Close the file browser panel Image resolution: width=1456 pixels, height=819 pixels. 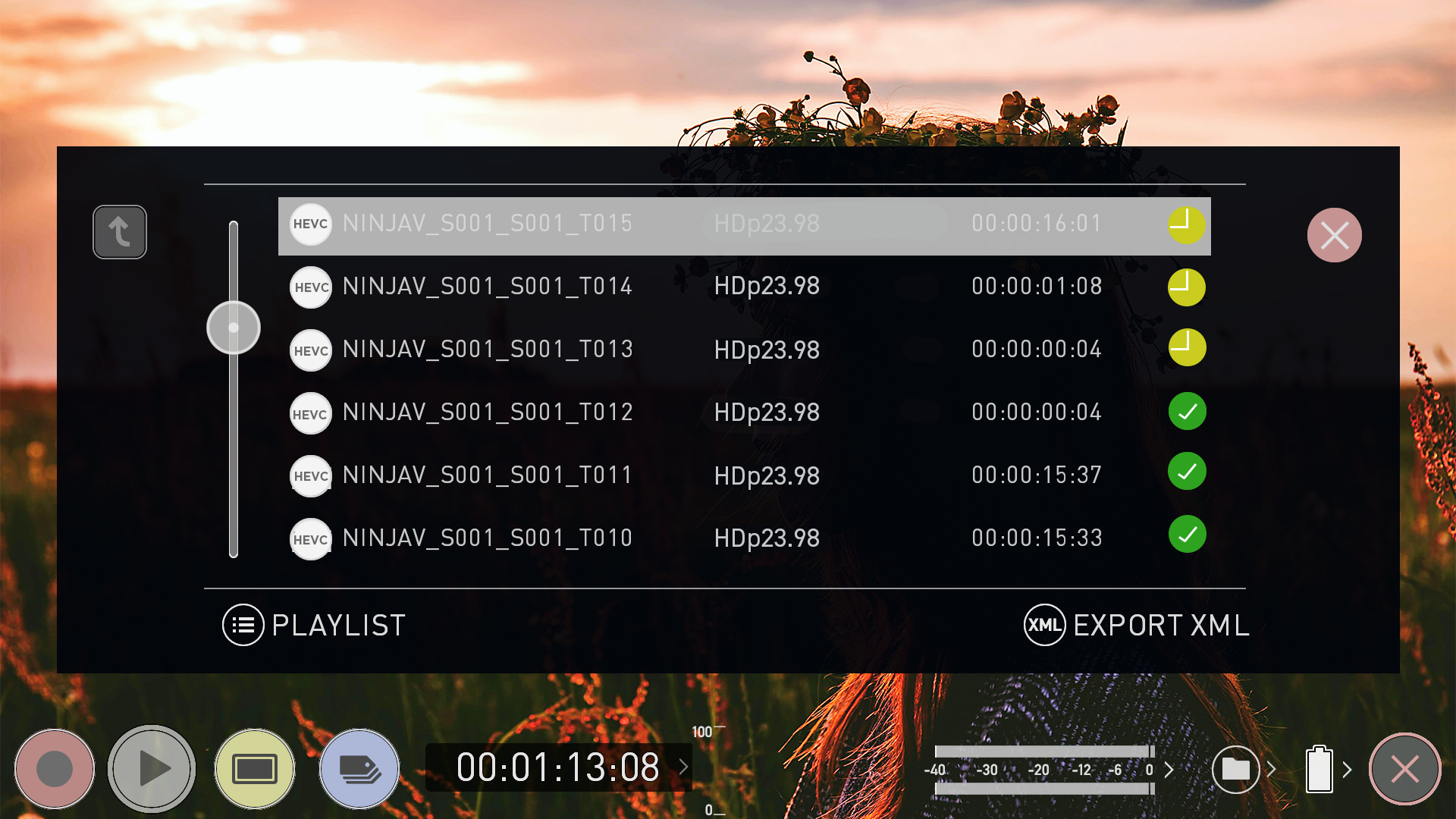tap(1334, 235)
